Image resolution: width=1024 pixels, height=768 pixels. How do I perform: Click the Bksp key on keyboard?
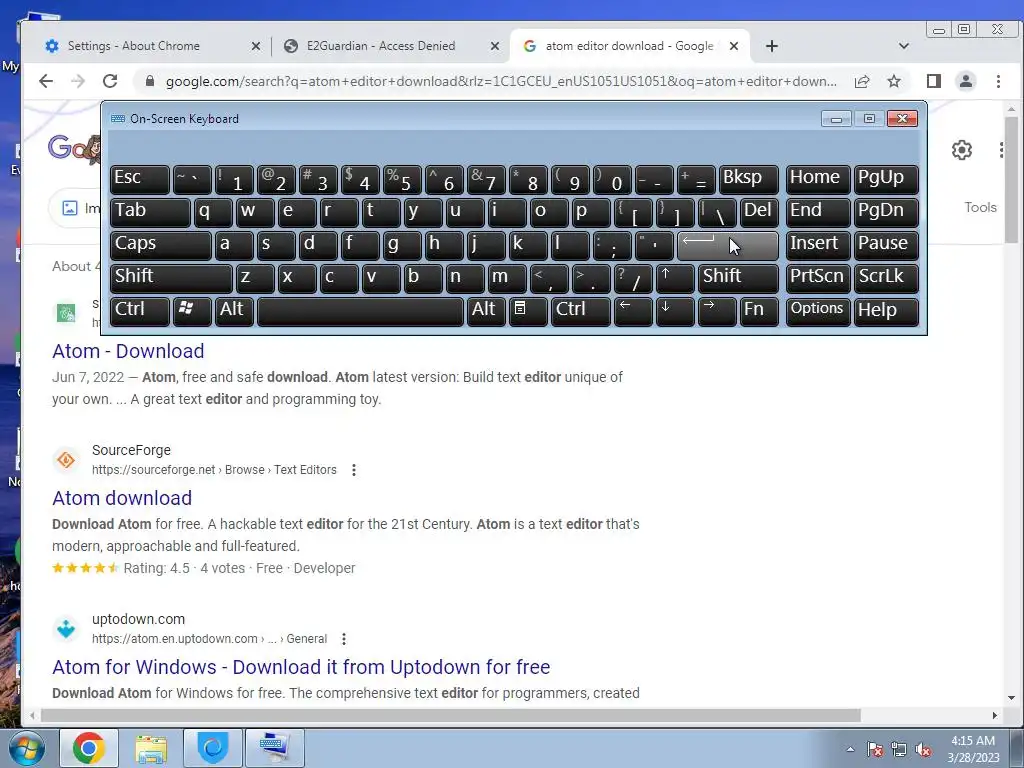coord(748,179)
